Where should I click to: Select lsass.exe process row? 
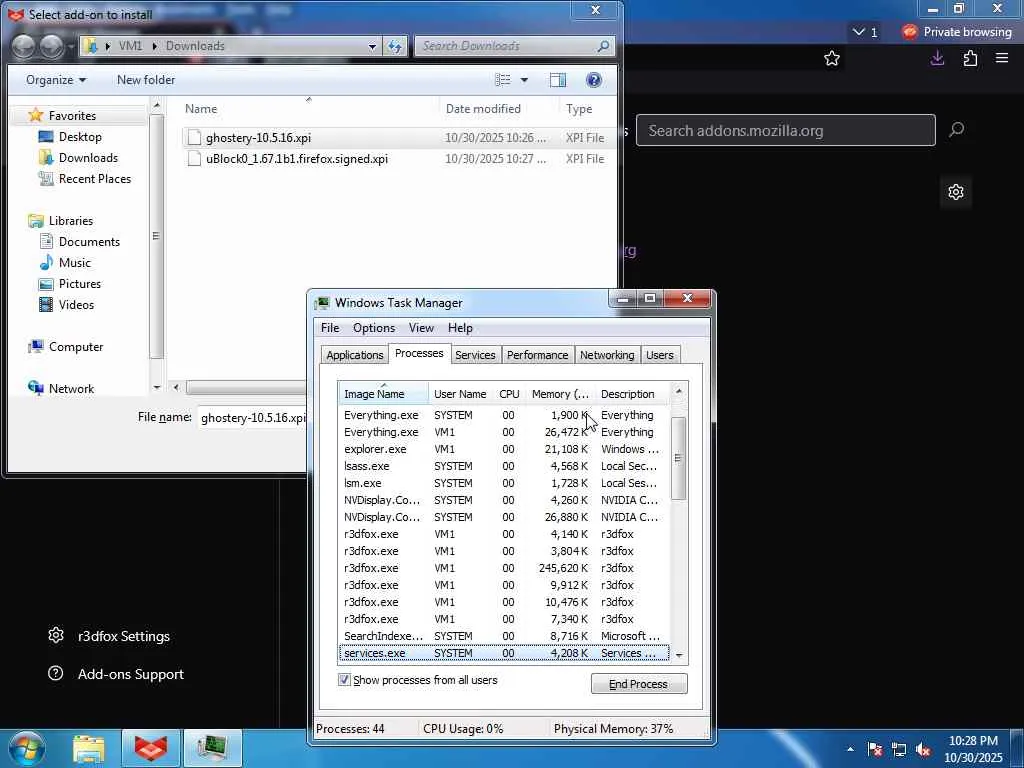point(503,466)
